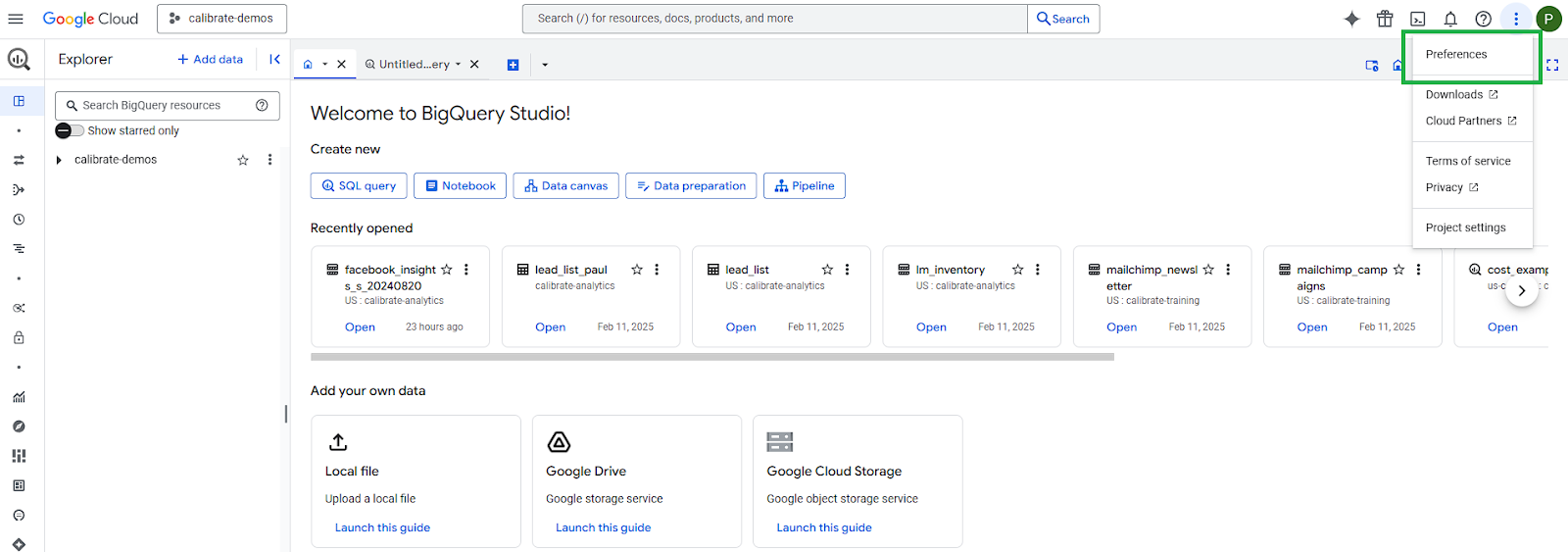The image size is (1568, 552).
Task: Show next recently opened items arrow
Action: click(1521, 290)
